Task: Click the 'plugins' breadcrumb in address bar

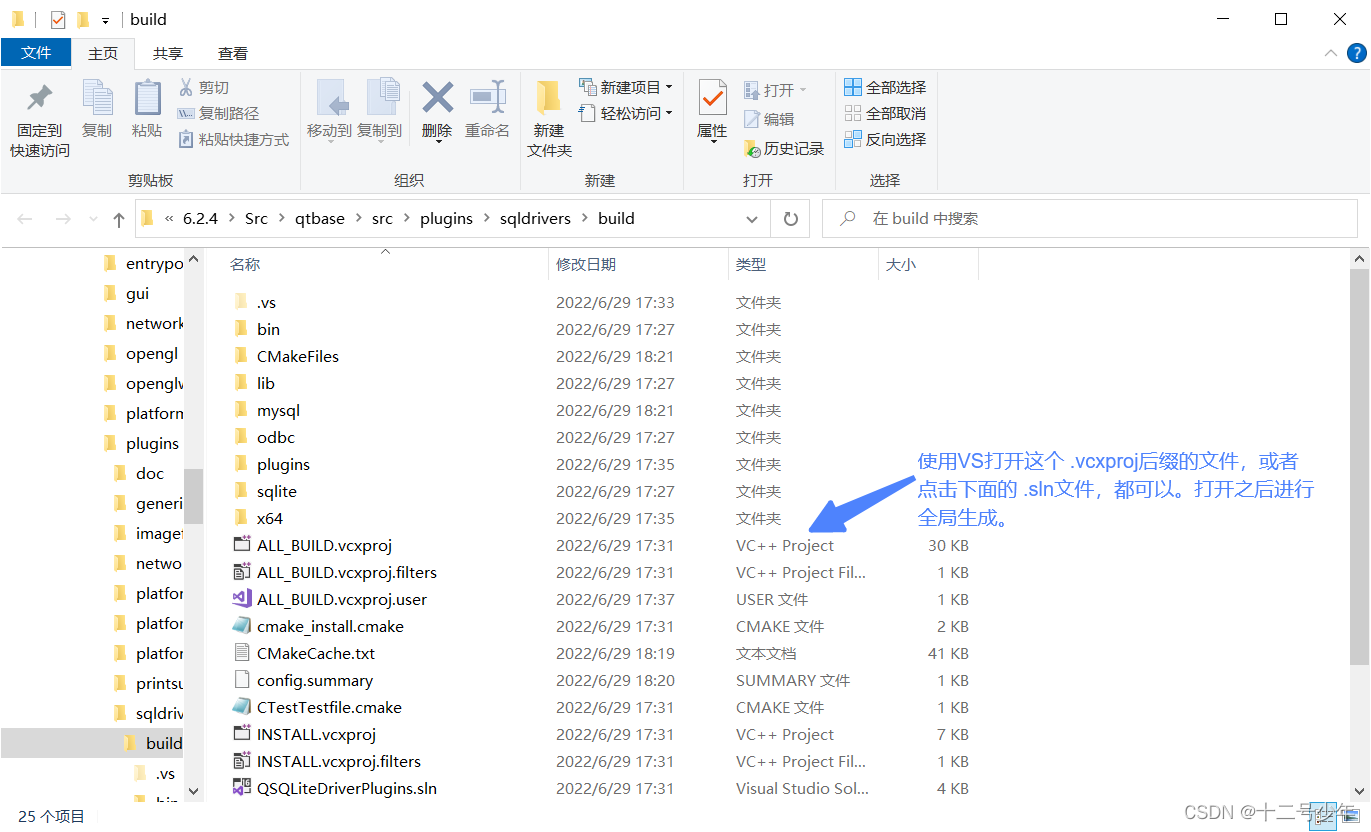Action: click(446, 219)
